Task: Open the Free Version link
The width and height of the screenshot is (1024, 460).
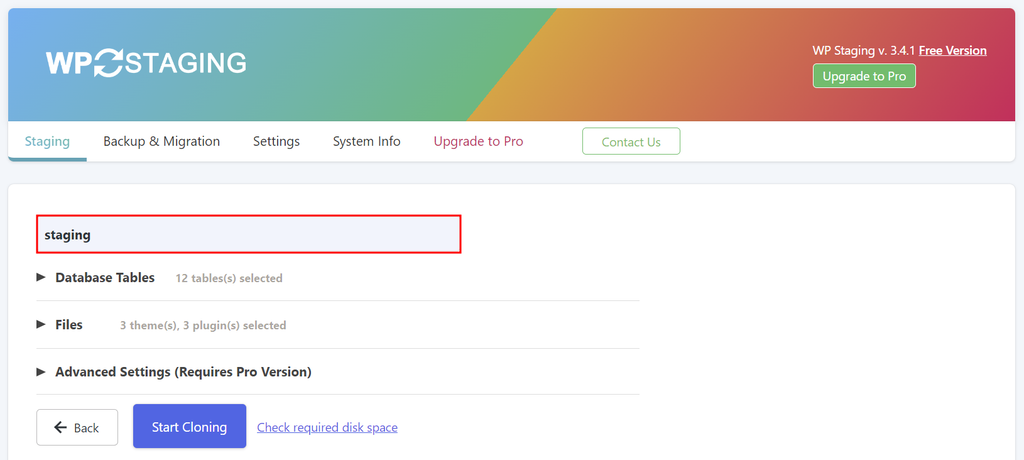Action: click(953, 51)
